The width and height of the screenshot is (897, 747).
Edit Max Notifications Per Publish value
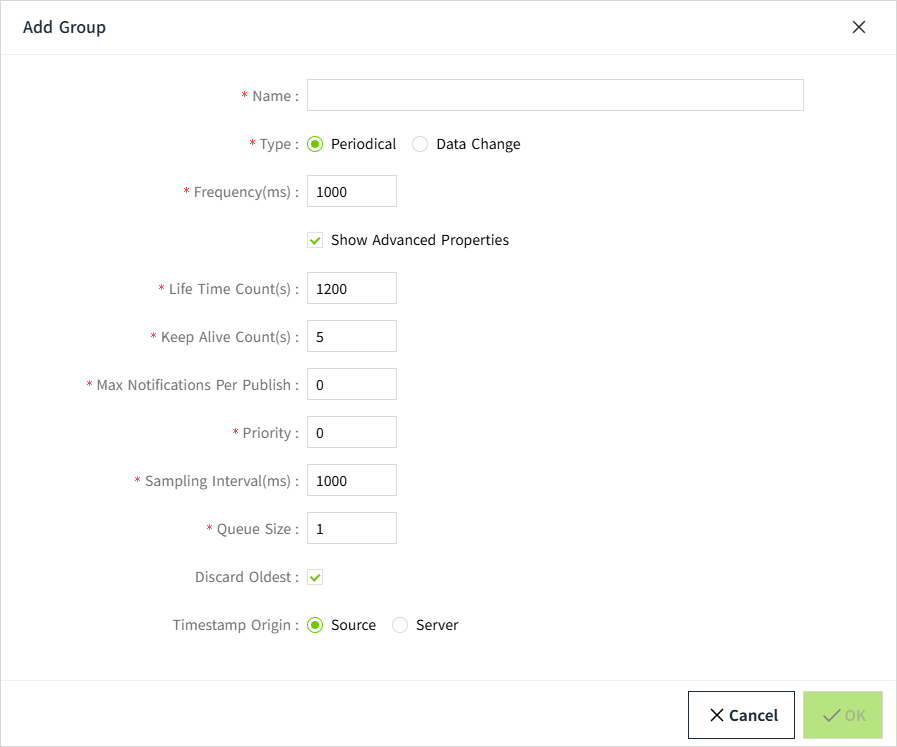click(351, 384)
